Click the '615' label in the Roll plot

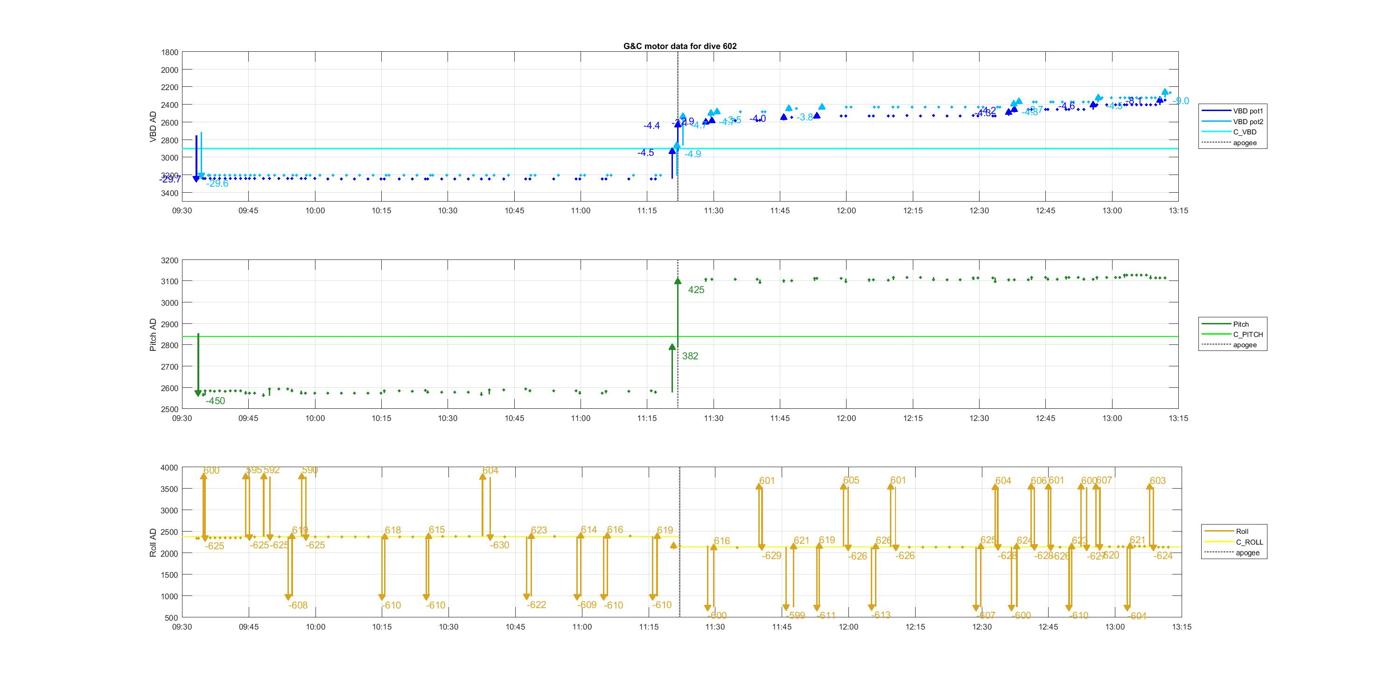[436, 530]
